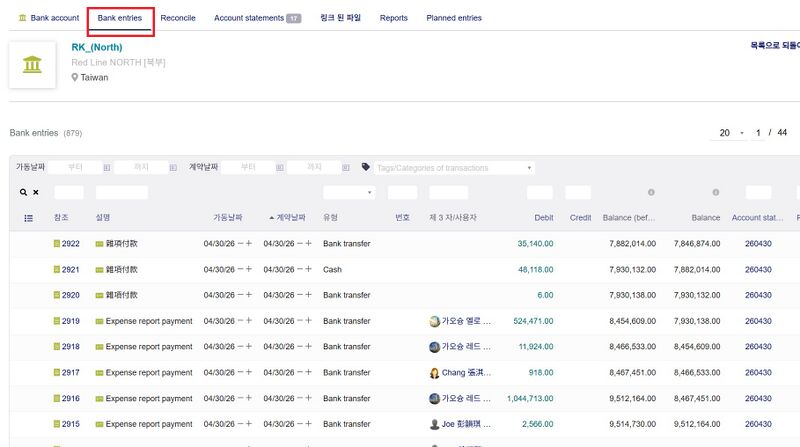Click the search magnifier icon in filter row
The width and height of the screenshot is (800, 447).
point(23,192)
